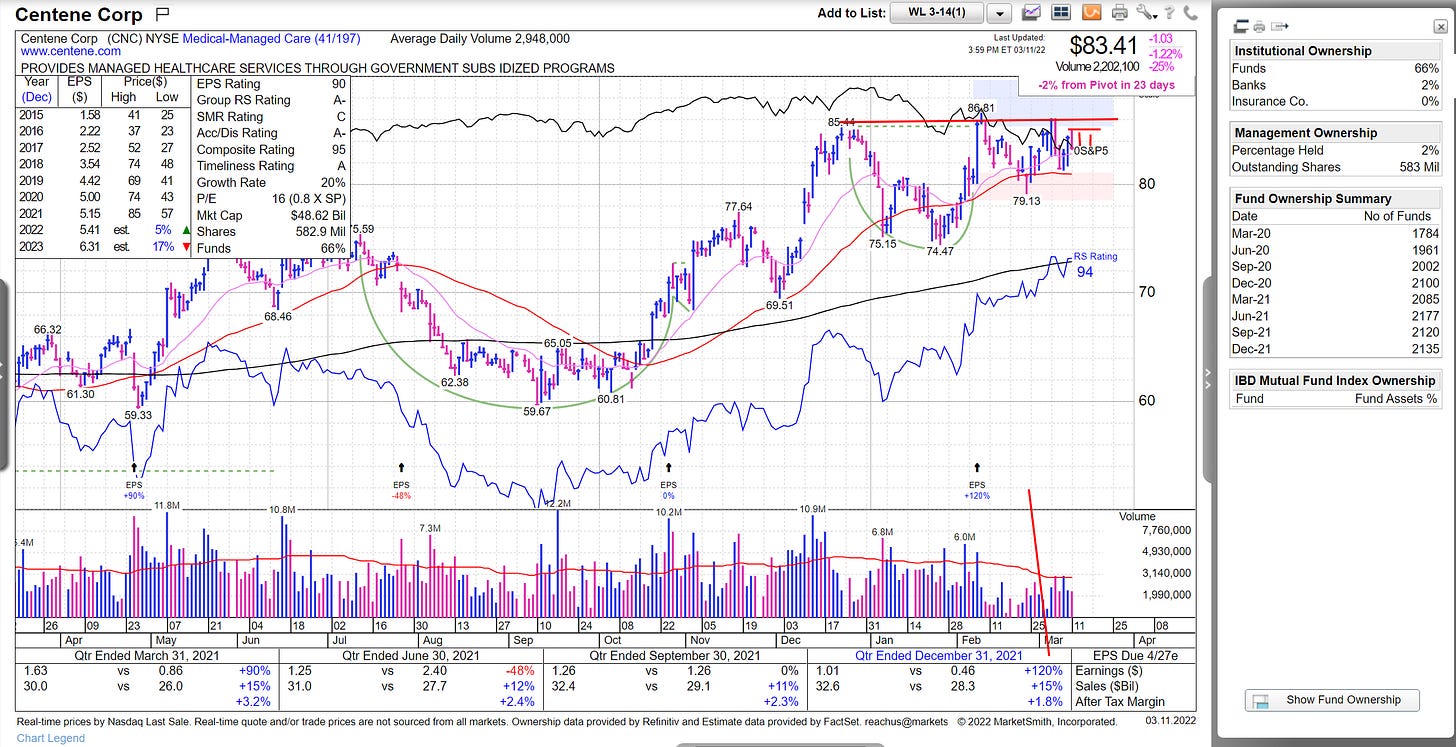Viewport: 1456px width, 747px height.
Task: Click the EPS 0% marker arrow
Action: (669, 466)
